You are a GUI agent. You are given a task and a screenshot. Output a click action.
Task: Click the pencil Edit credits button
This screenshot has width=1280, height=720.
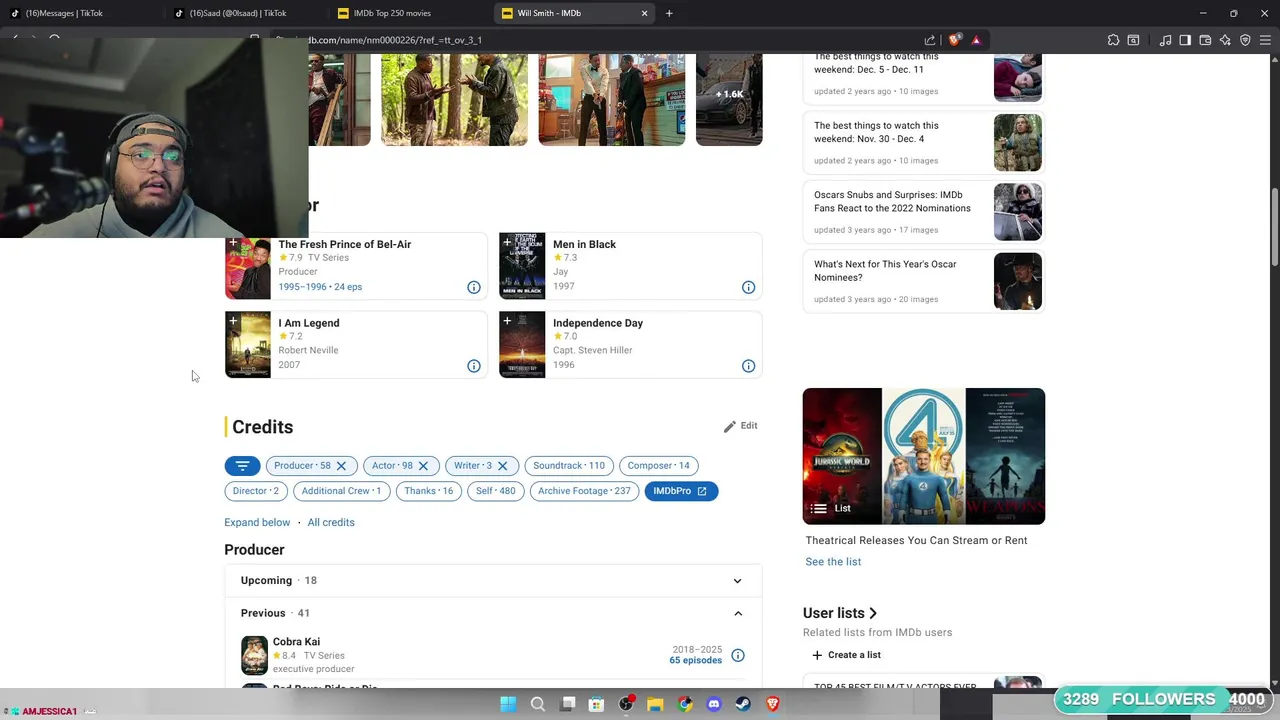[x=741, y=426]
